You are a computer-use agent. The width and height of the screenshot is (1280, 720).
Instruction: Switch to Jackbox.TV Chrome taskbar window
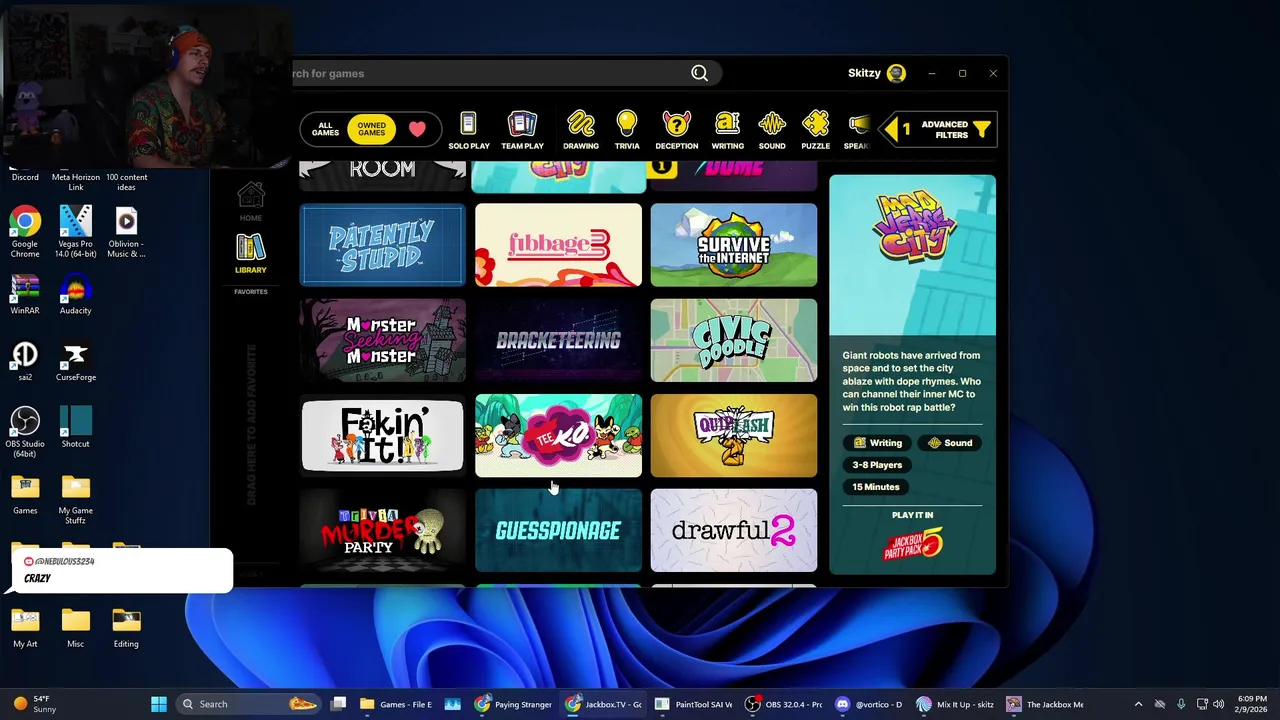point(603,704)
